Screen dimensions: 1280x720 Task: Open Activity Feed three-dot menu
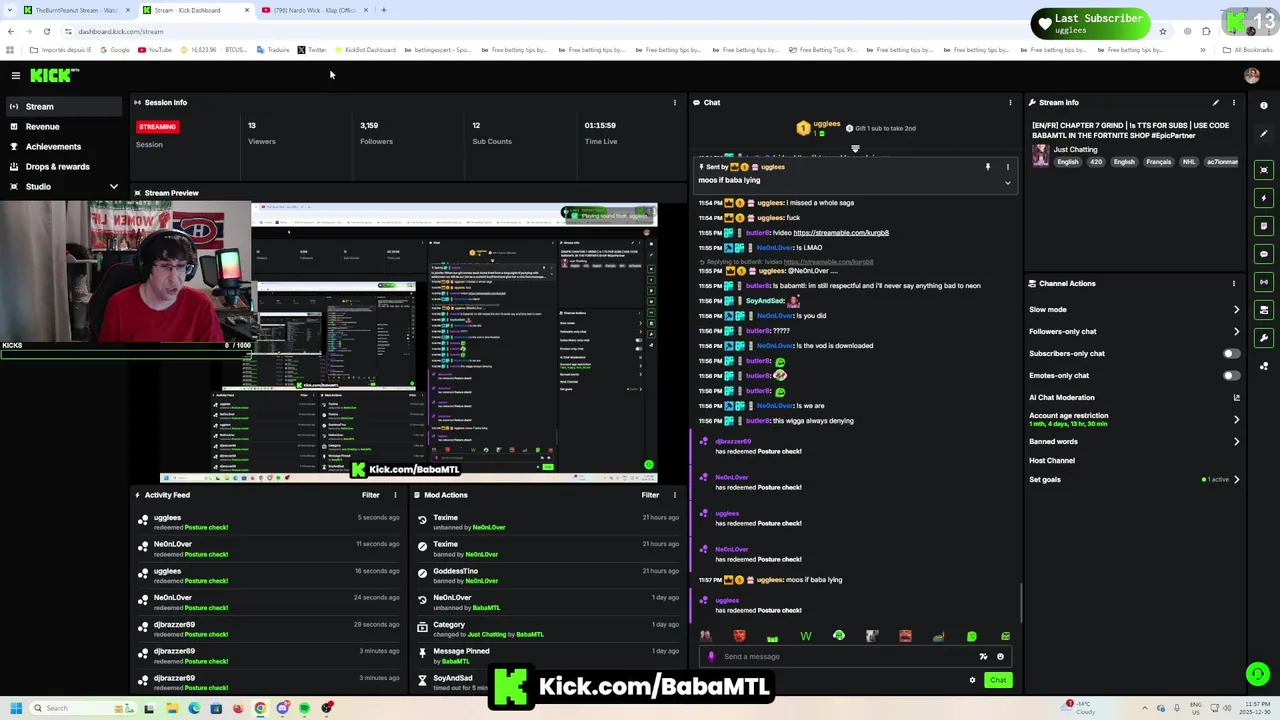(x=395, y=495)
